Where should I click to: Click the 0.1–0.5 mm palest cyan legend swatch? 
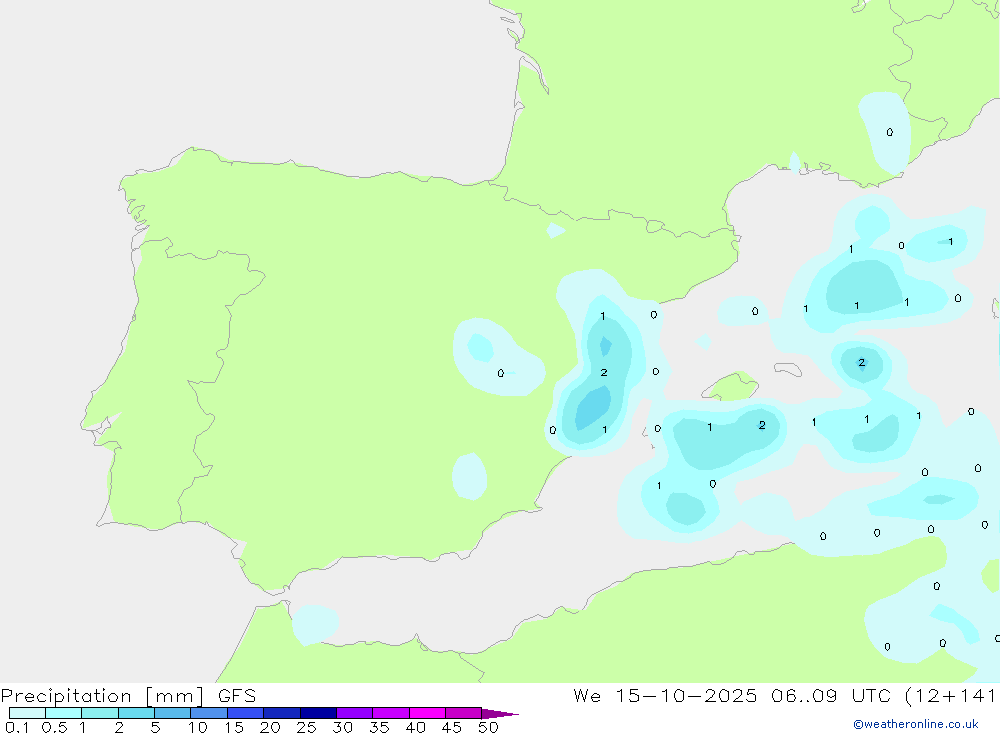27,713
